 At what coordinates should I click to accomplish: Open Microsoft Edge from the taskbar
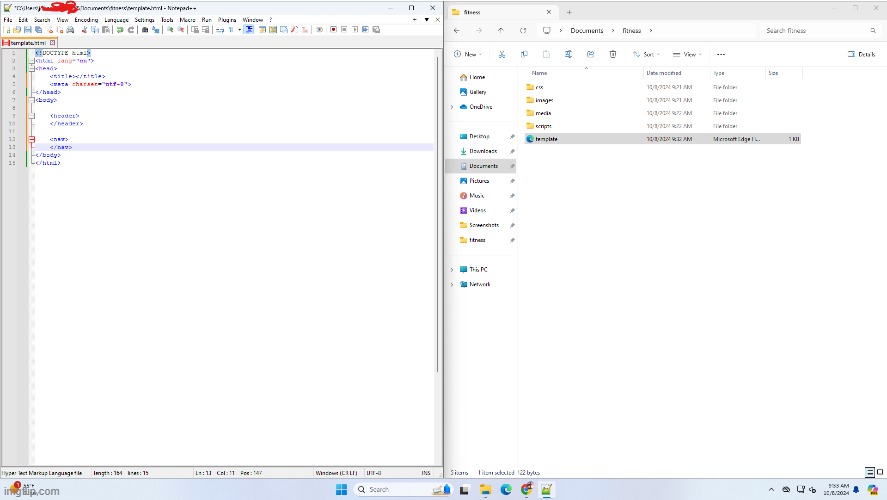point(506,489)
